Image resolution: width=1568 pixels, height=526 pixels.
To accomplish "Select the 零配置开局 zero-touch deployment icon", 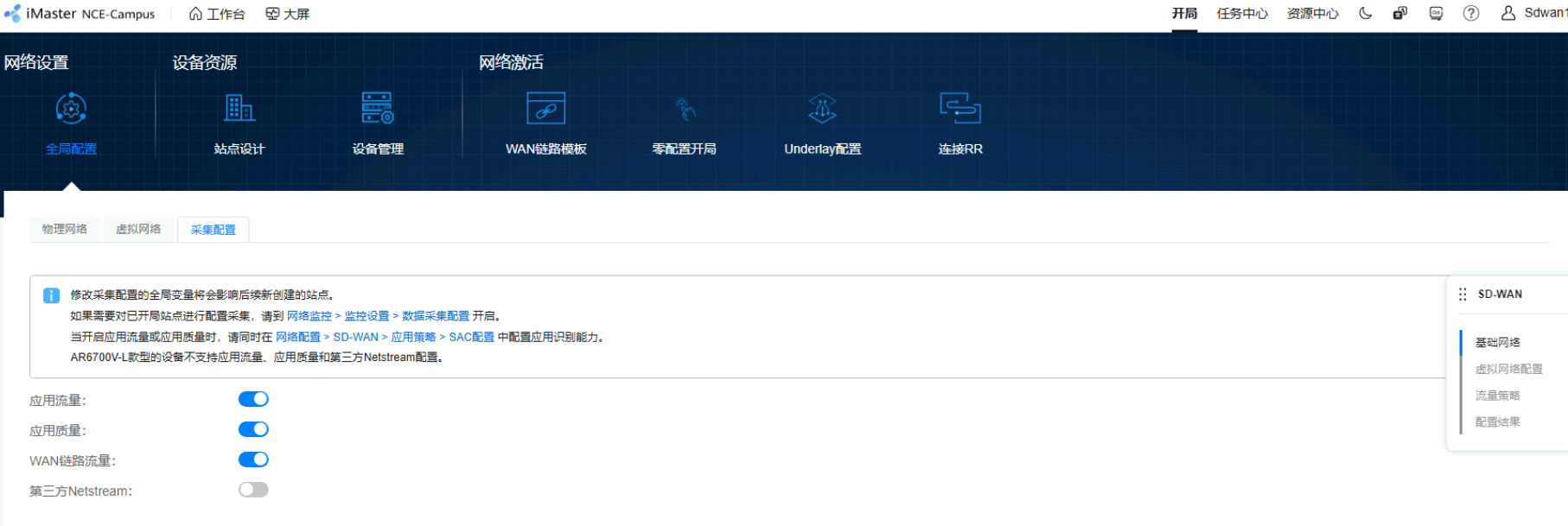I will coord(685,110).
